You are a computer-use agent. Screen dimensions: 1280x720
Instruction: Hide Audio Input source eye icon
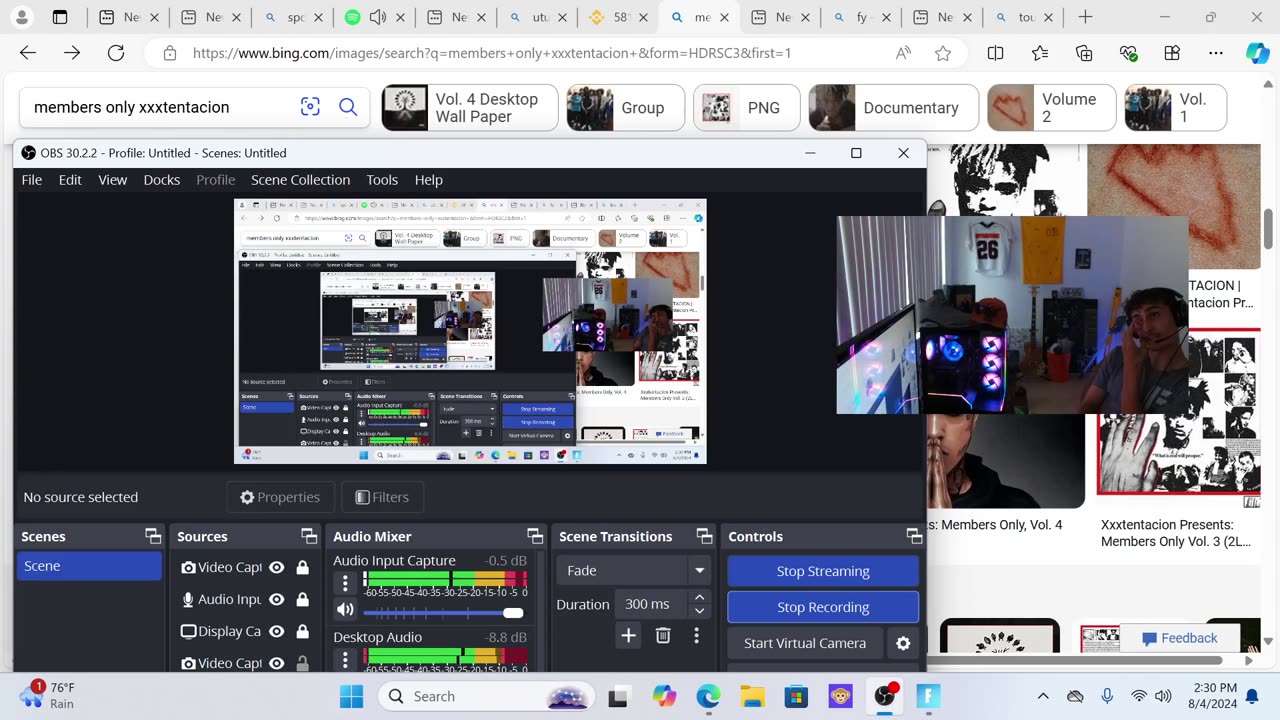[x=276, y=599]
